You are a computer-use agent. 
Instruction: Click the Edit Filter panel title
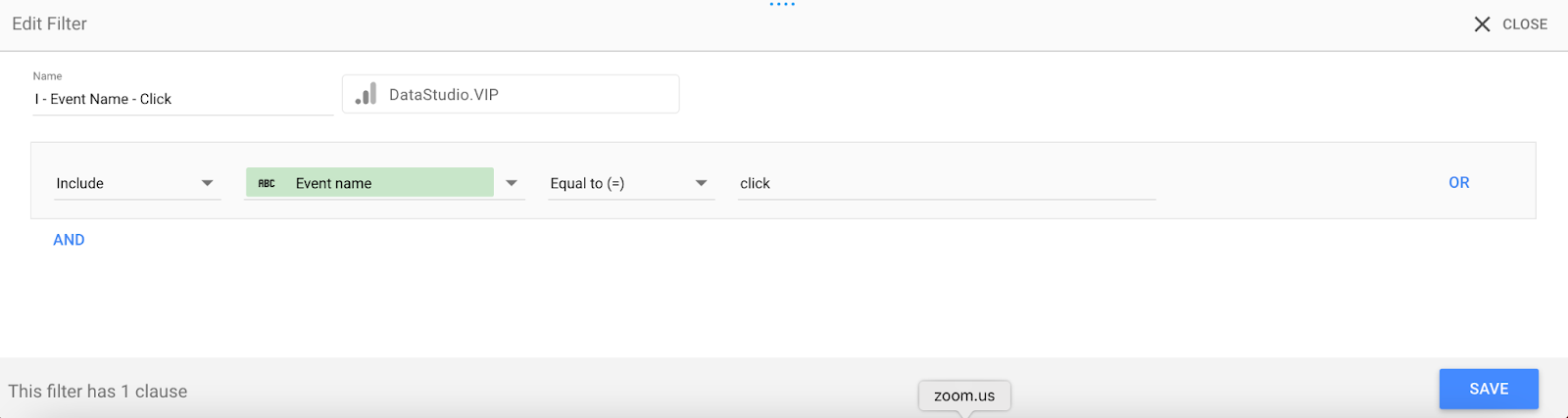coord(50,23)
